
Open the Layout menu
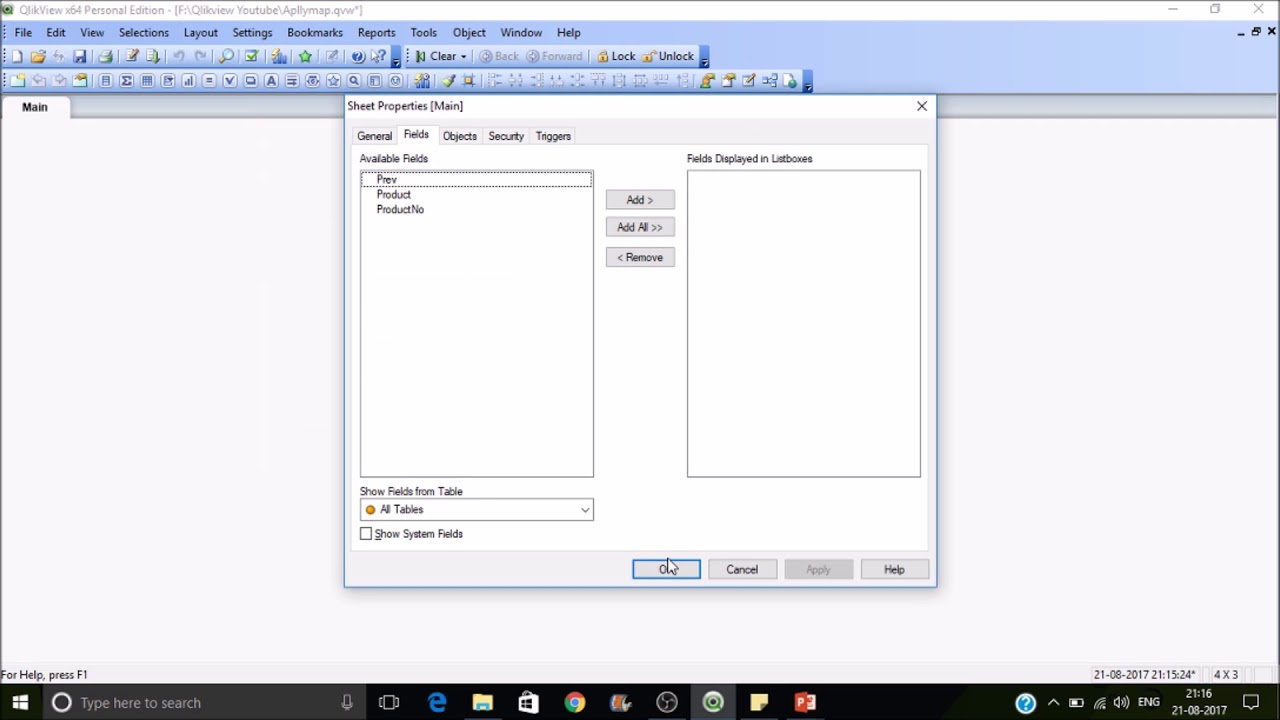[201, 32]
